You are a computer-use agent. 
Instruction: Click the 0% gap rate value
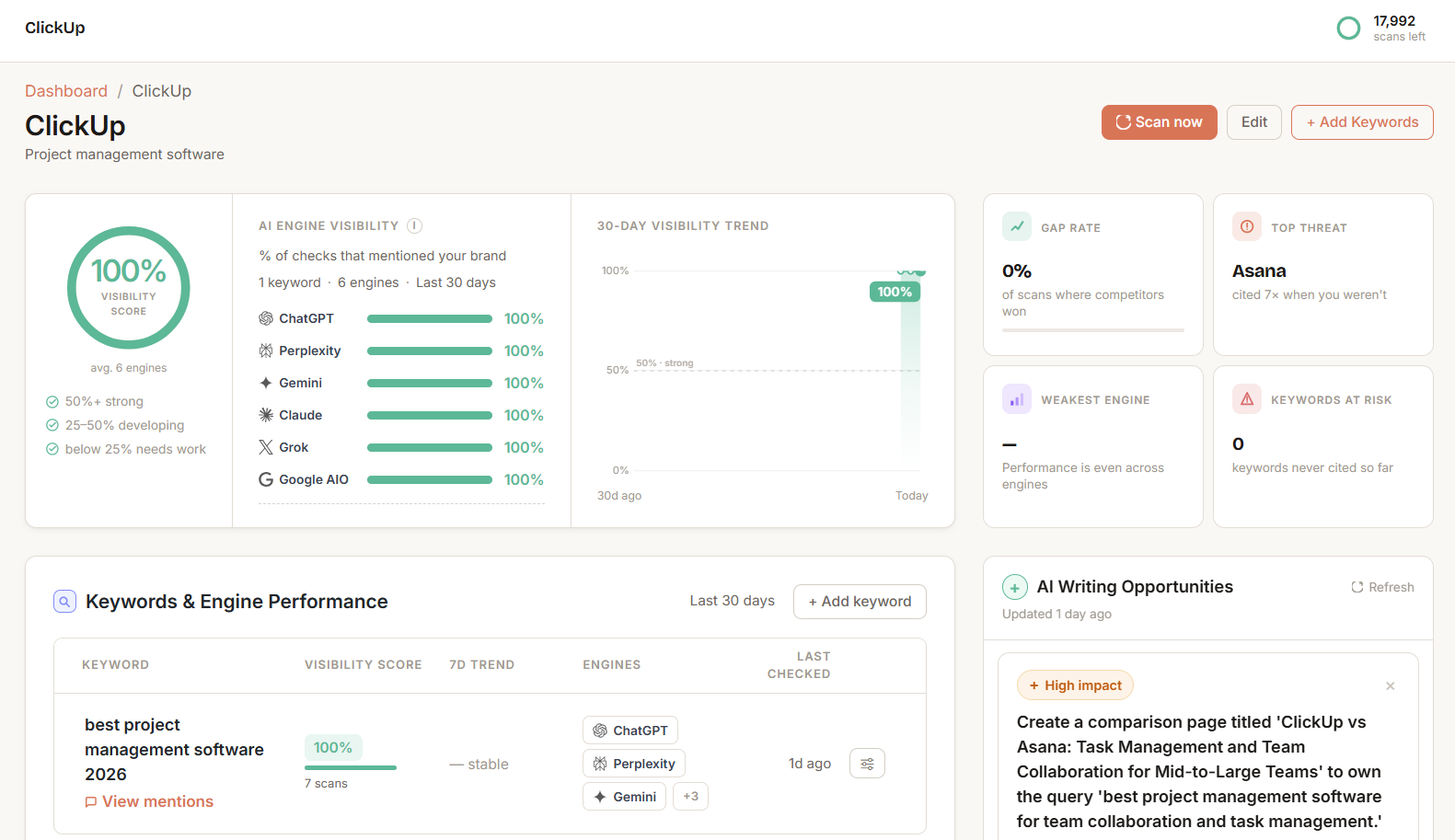(x=1017, y=271)
